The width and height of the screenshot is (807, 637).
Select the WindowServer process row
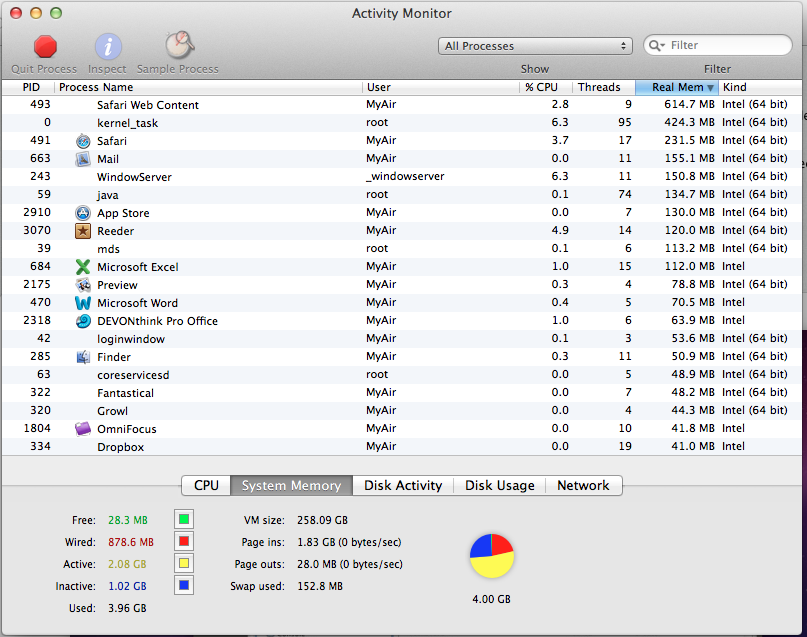401,176
